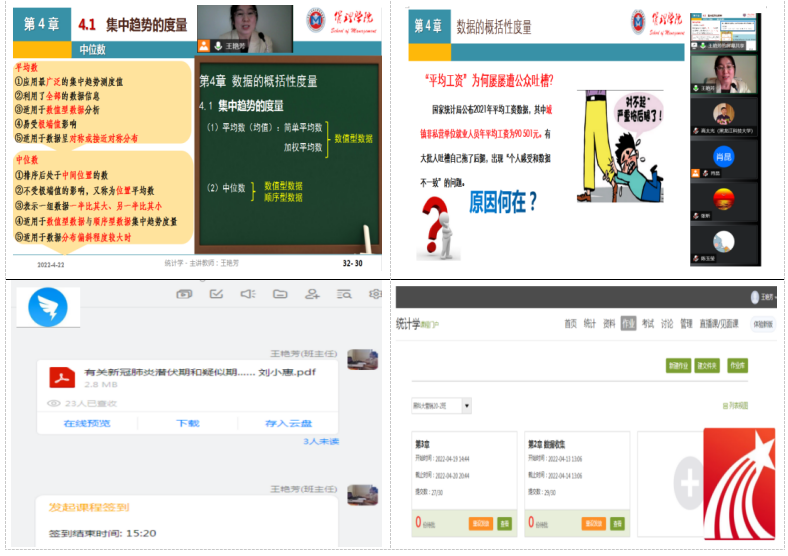This screenshot has height=556, width=788.
Task: Click the green 新建作业 button
Action: [x=678, y=365]
